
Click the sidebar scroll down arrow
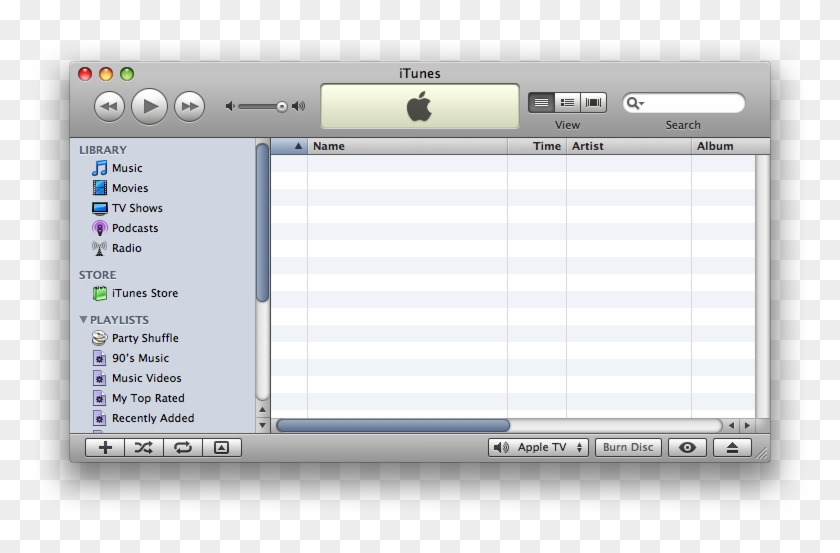pos(262,425)
